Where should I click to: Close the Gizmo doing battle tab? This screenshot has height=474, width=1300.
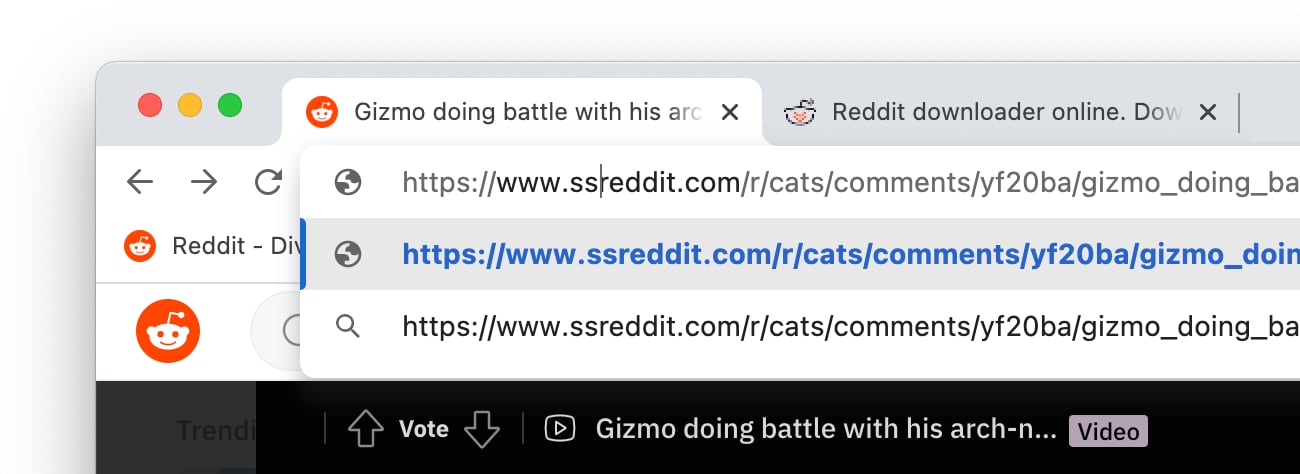(730, 112)
